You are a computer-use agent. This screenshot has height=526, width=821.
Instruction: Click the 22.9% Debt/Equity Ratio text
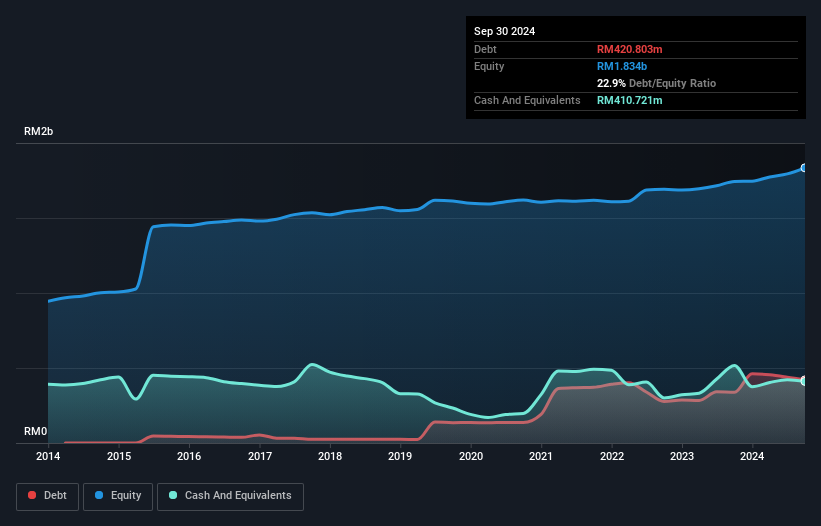click(656, 83)
